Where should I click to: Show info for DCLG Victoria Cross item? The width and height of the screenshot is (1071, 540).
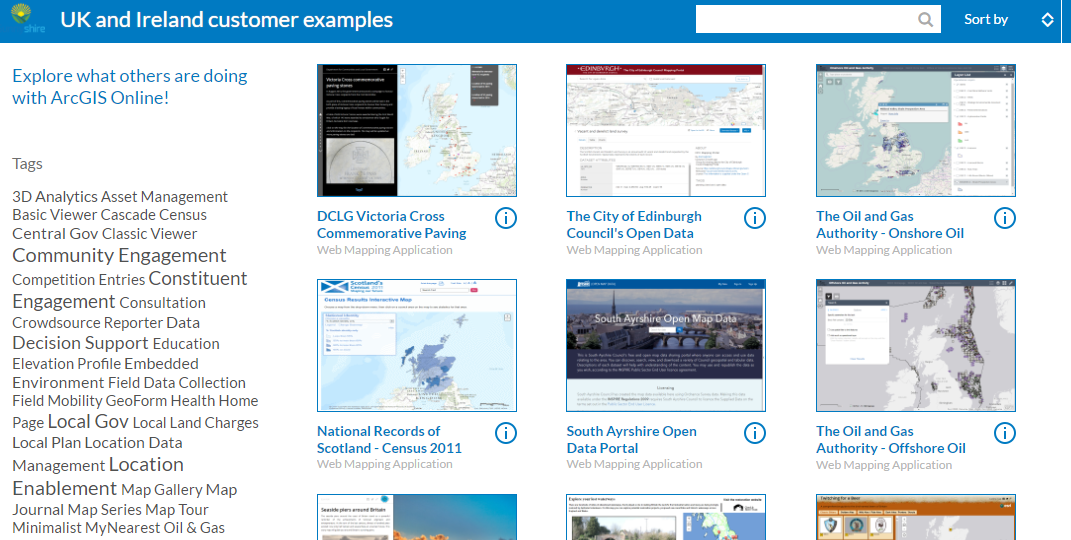[505, 218]
